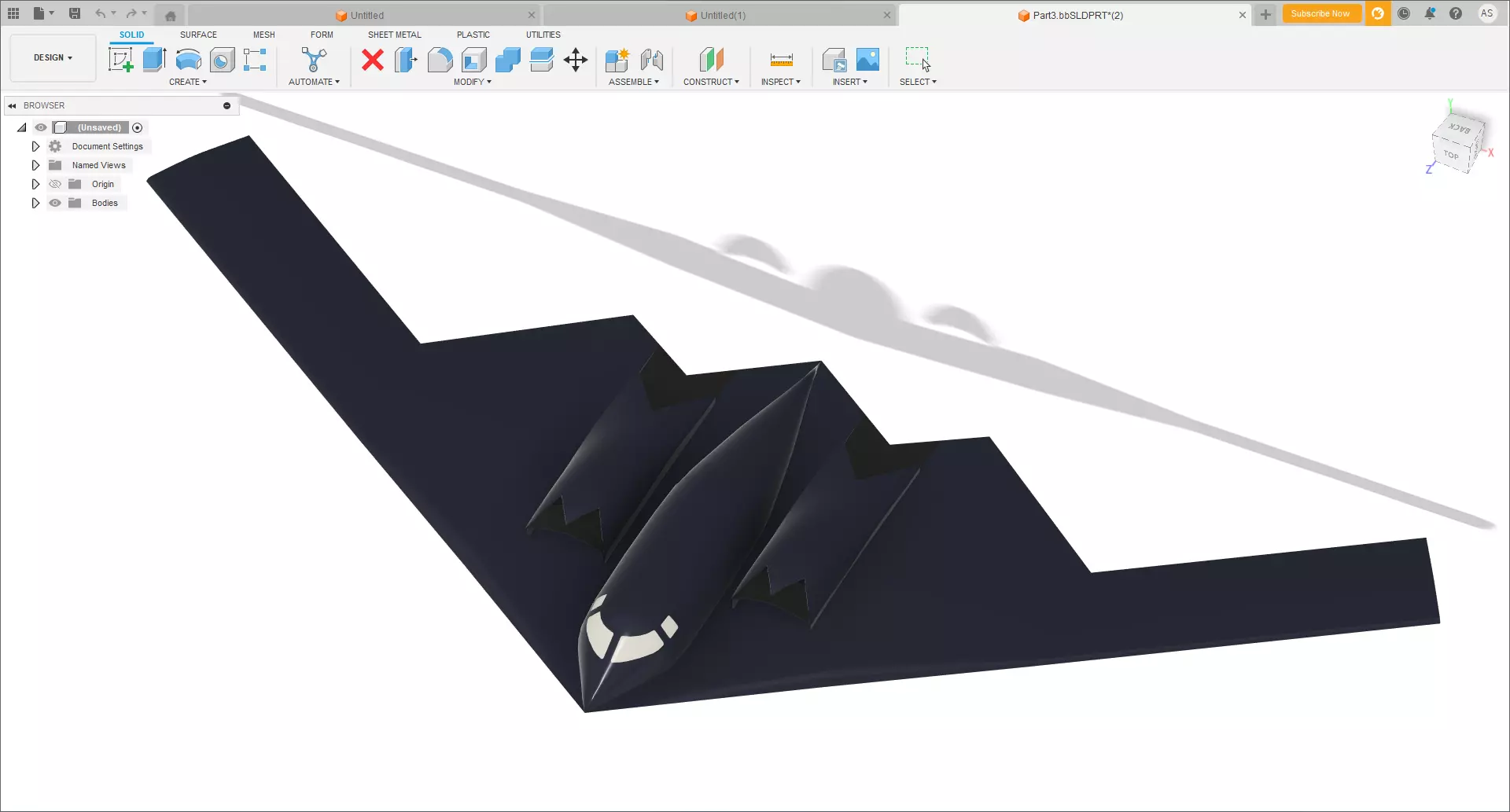This screenshot has height=812, width=1510.
Task: Open the INSPECT dropdown menu
Action: pyautogui.click(x=781, y=82)
